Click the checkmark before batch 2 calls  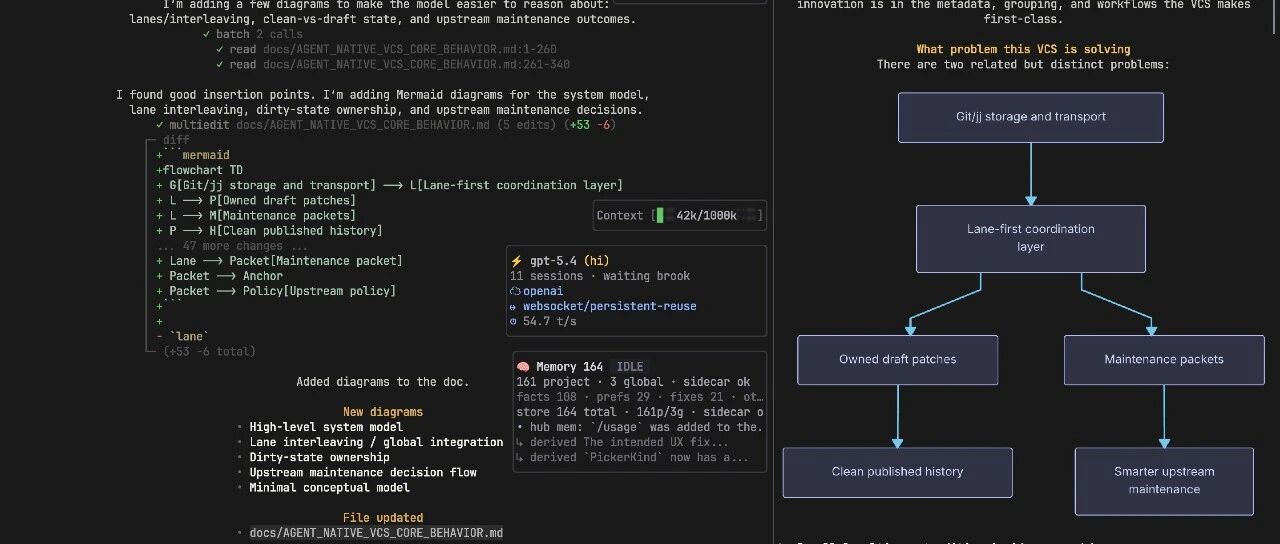coord(206,34)
